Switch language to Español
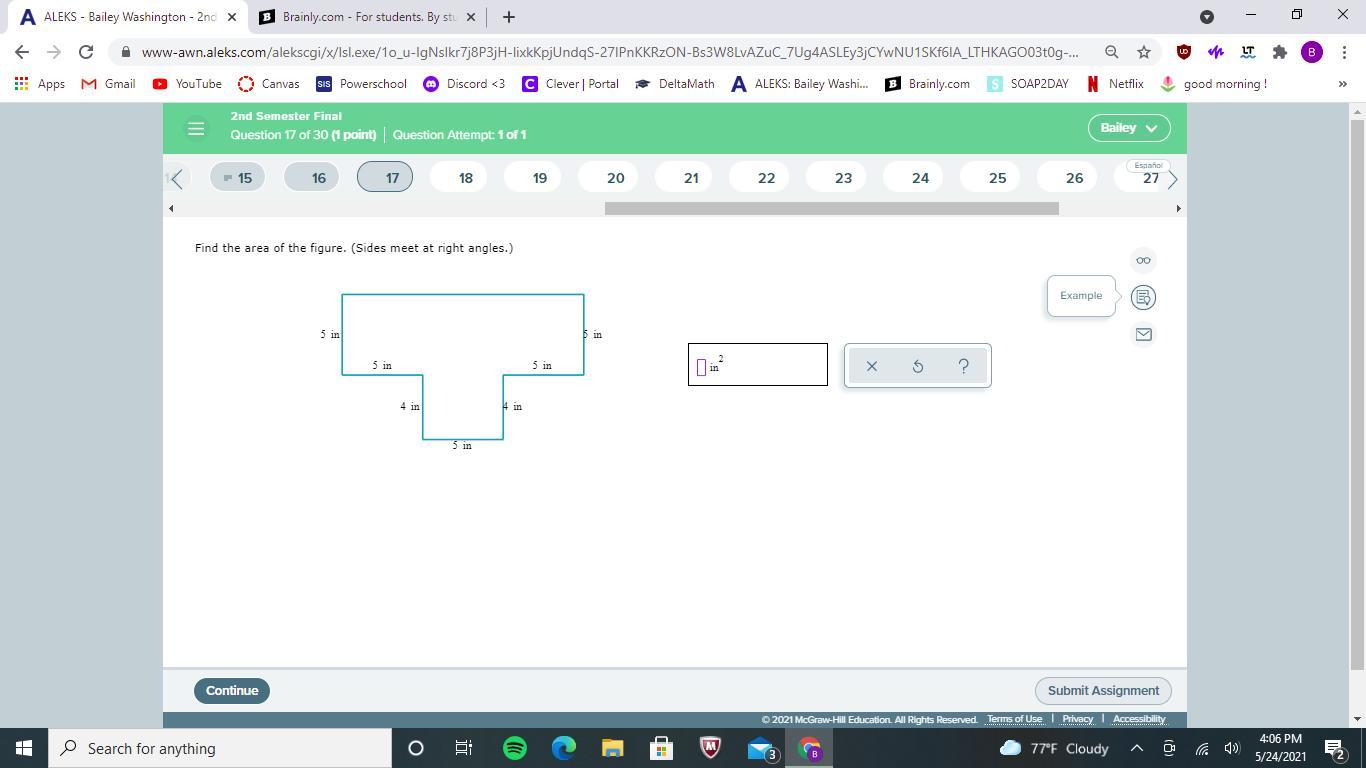Screen dimensions: 1366x768 coord(1148,165)
